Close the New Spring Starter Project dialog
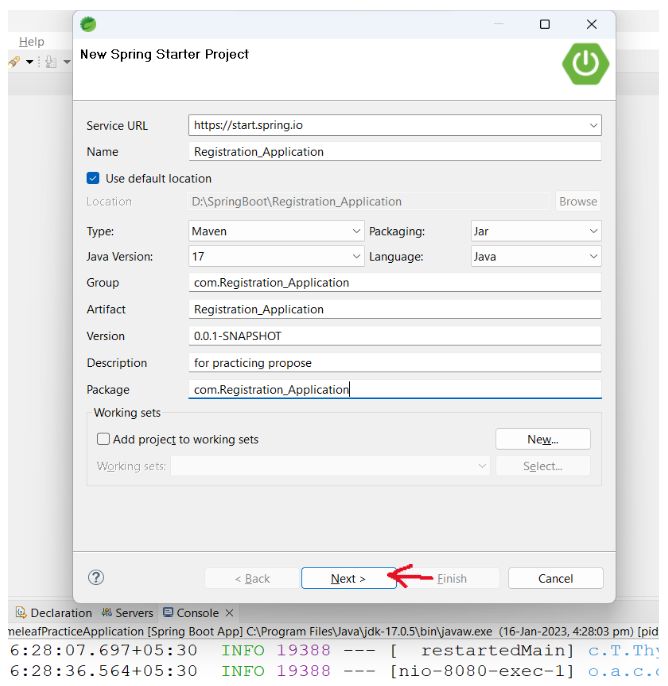This screenshot has height=686, width=668. [591, 24]
